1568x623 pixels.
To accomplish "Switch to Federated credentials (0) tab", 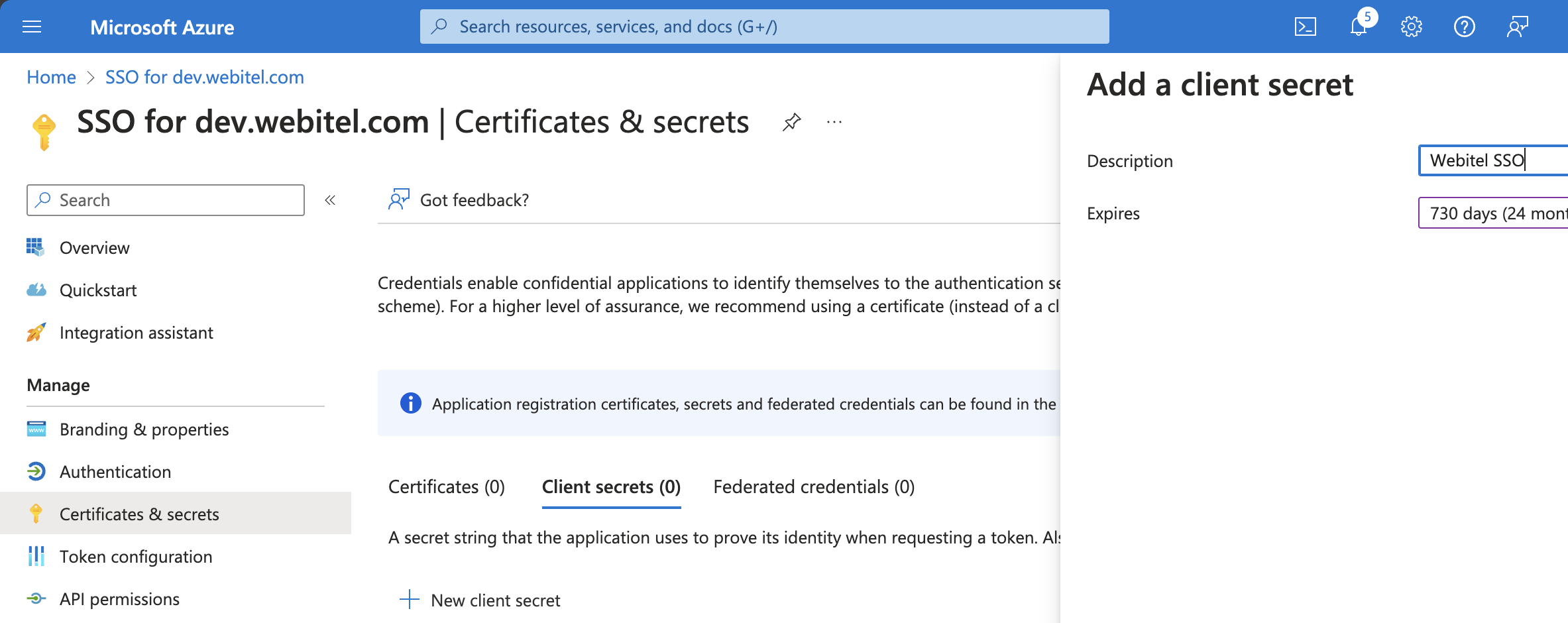I will tap(814, 487).
